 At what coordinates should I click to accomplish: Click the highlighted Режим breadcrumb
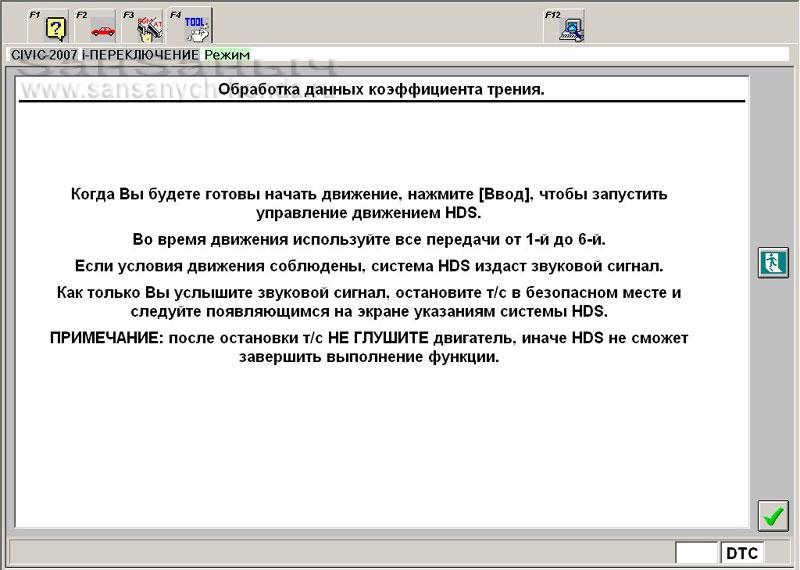[x=227, y=55]
